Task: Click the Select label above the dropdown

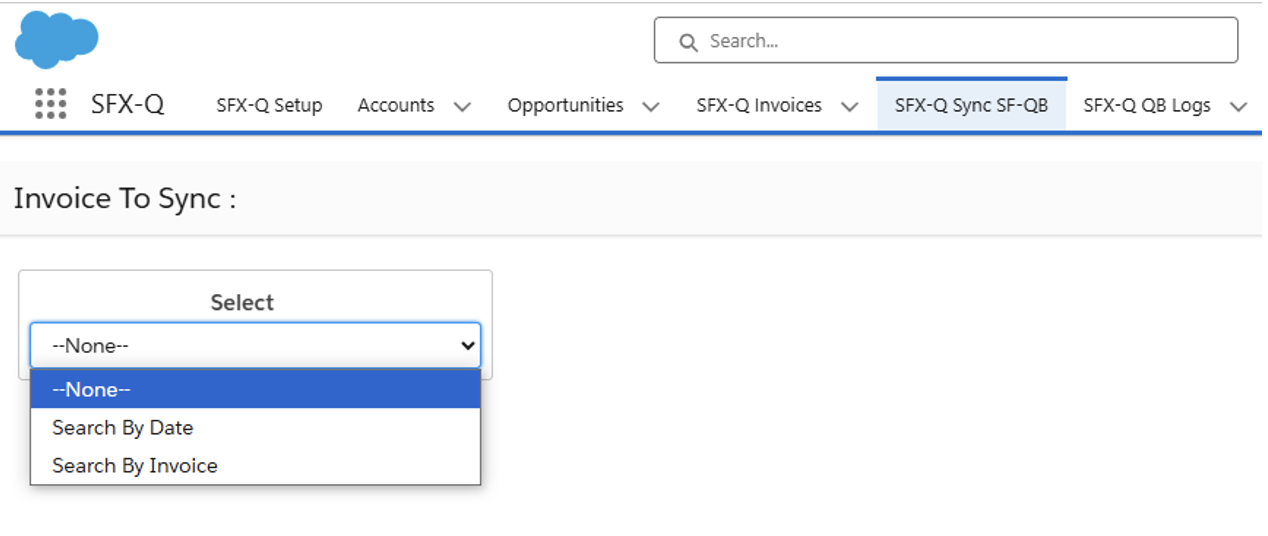Action: click(242, 302)
